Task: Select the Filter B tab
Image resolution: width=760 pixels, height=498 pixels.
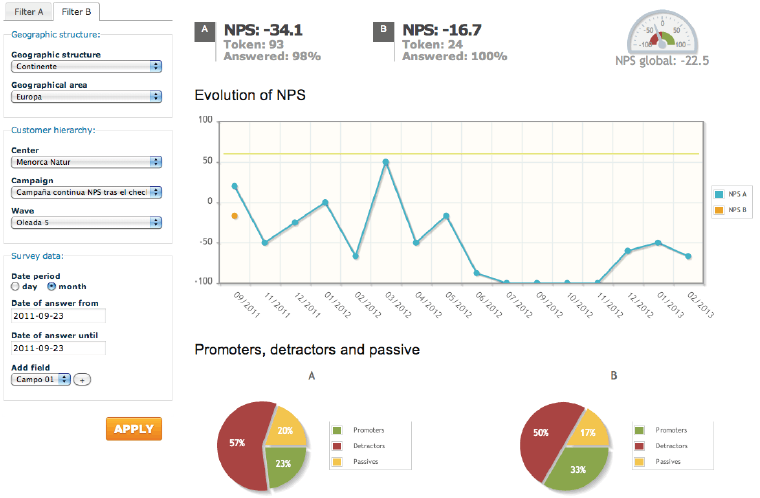Action: 76,12
